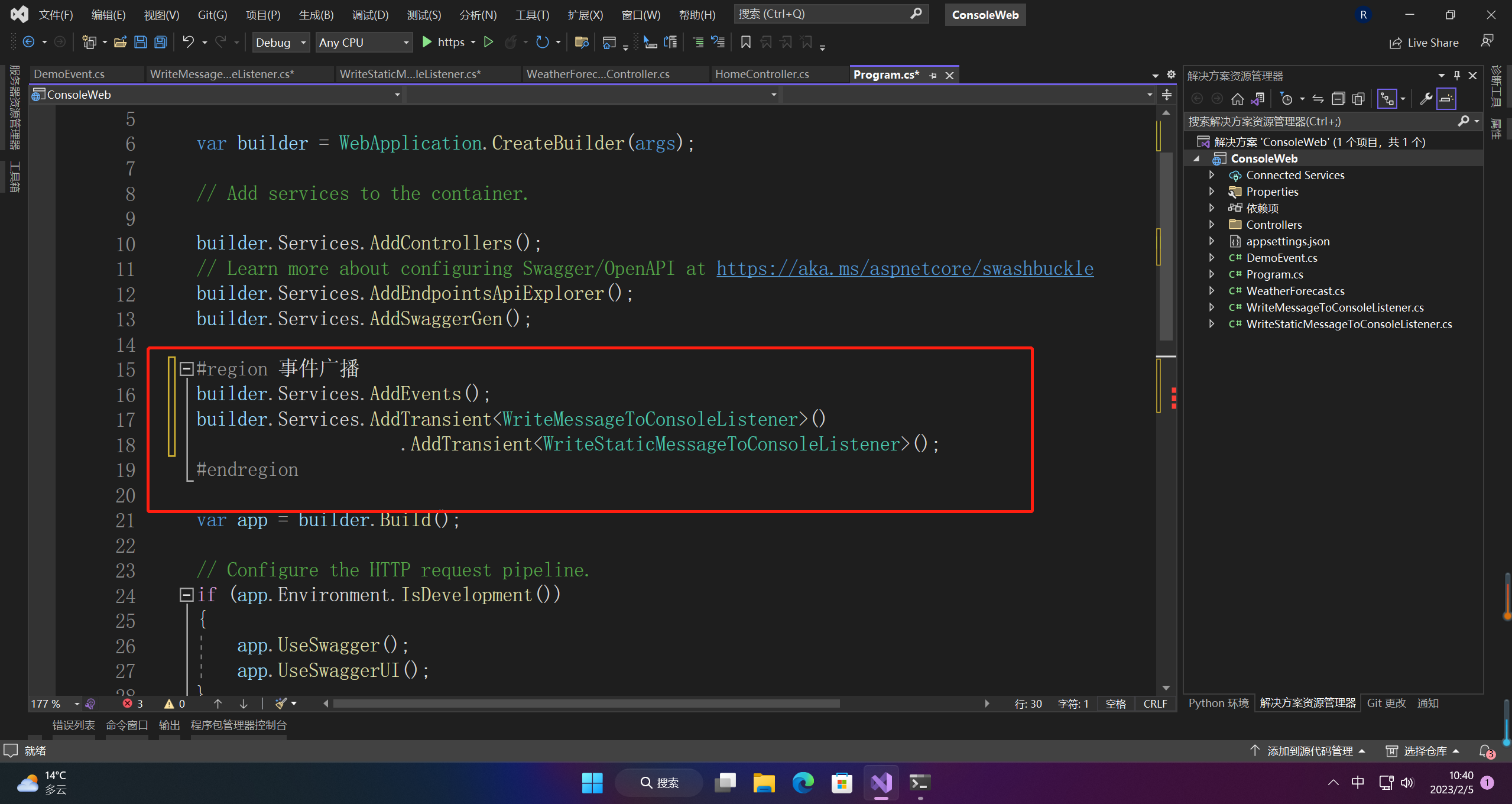Click the Home icon in Solution Explorer
Screen dimensions: 1512x804
click(x=1237, y=99)
